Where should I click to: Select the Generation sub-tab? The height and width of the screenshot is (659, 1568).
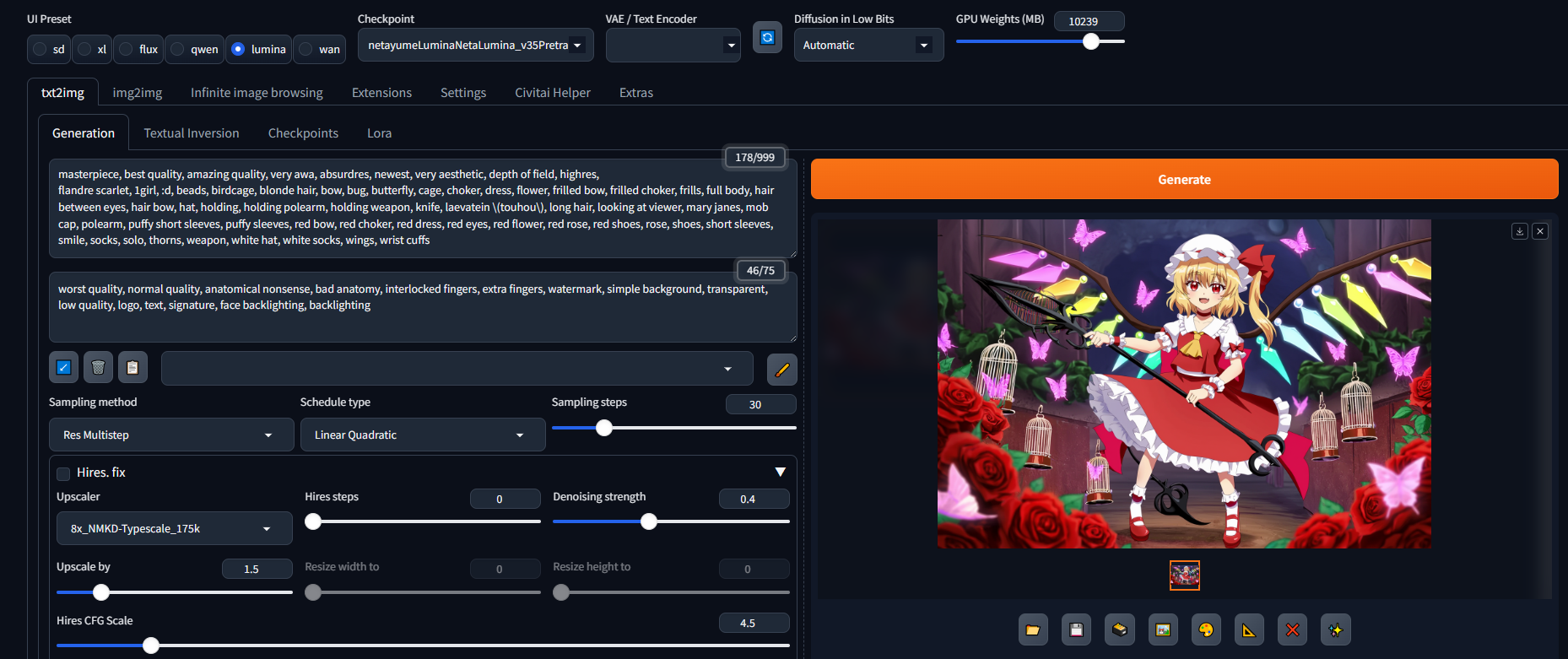84,133
